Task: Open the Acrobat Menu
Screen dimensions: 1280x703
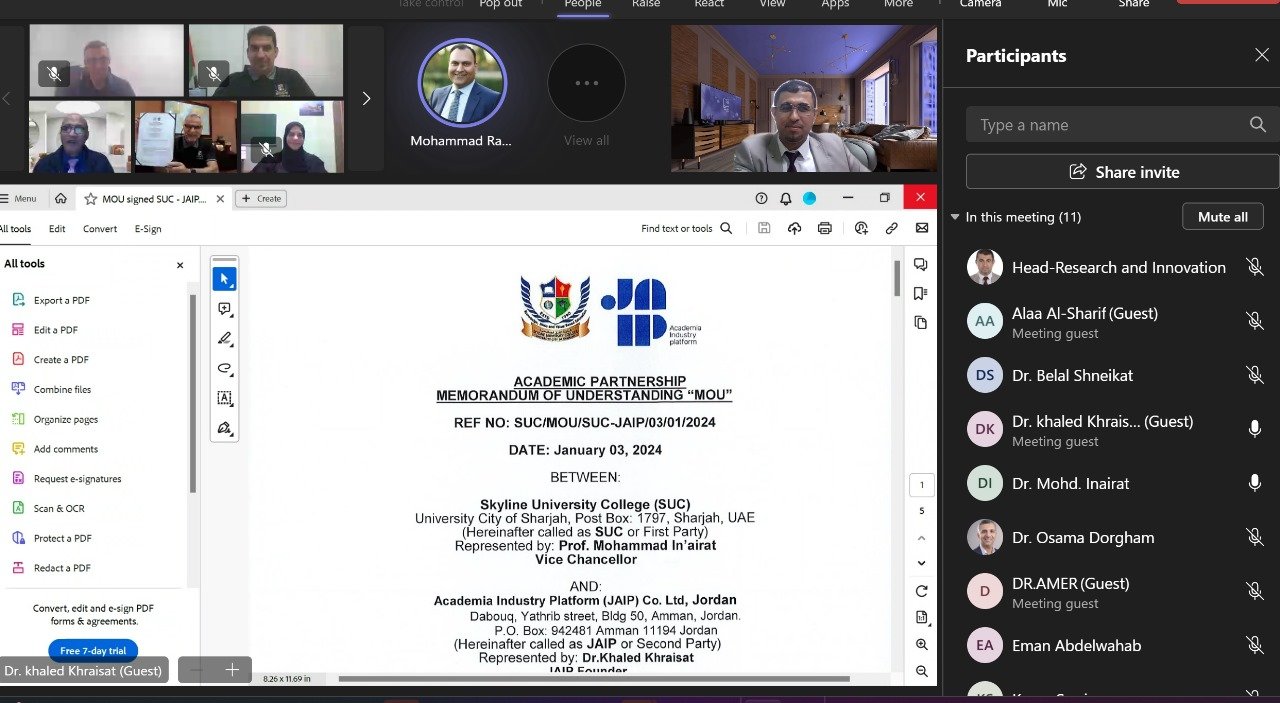Action: tap(19, 199)
